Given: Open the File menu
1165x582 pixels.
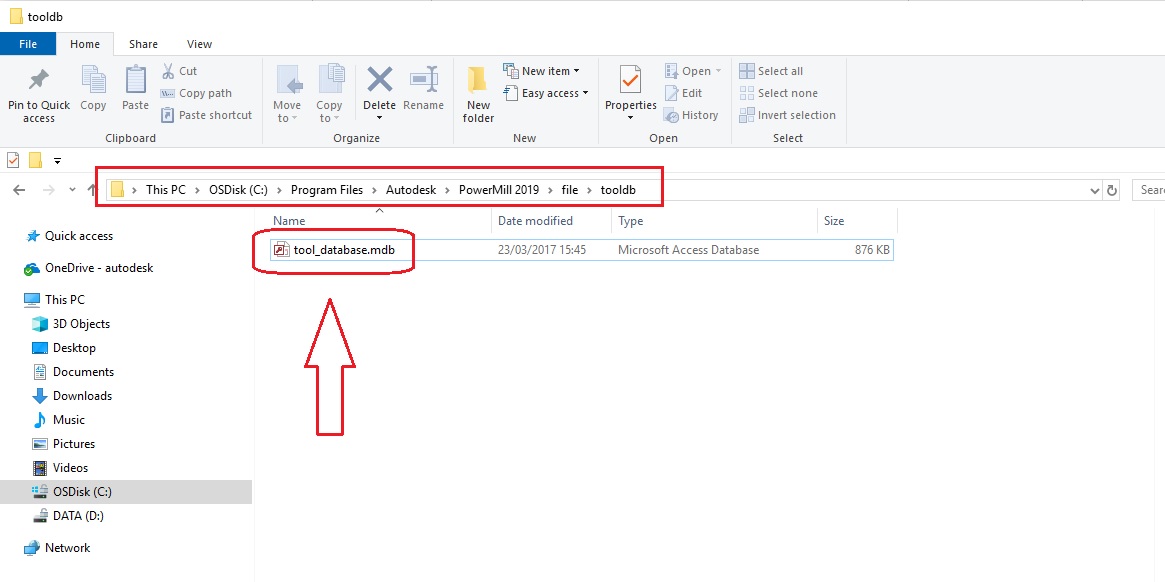Looking at the screenshot, I should [28, 44].
